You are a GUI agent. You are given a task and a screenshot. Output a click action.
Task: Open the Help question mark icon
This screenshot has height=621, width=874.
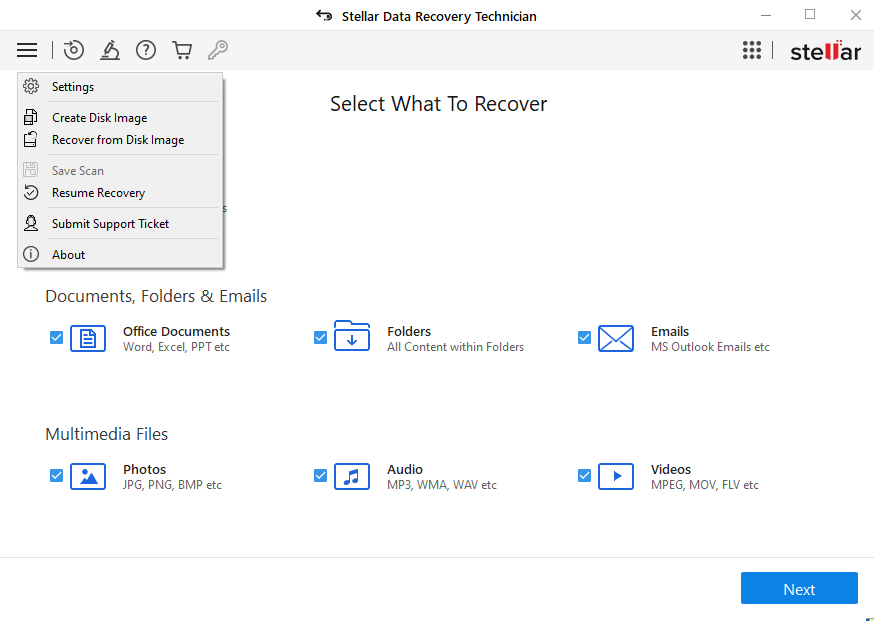[146, 50]
